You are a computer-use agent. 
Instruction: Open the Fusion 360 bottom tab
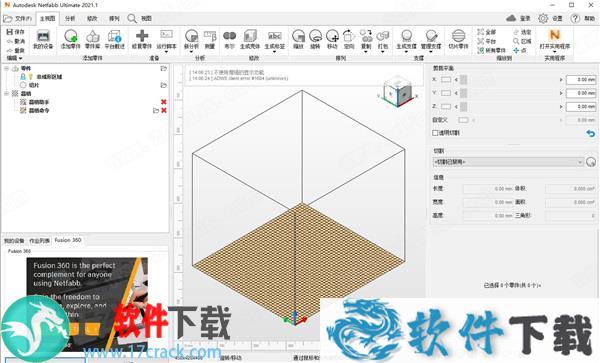(68, 240)
